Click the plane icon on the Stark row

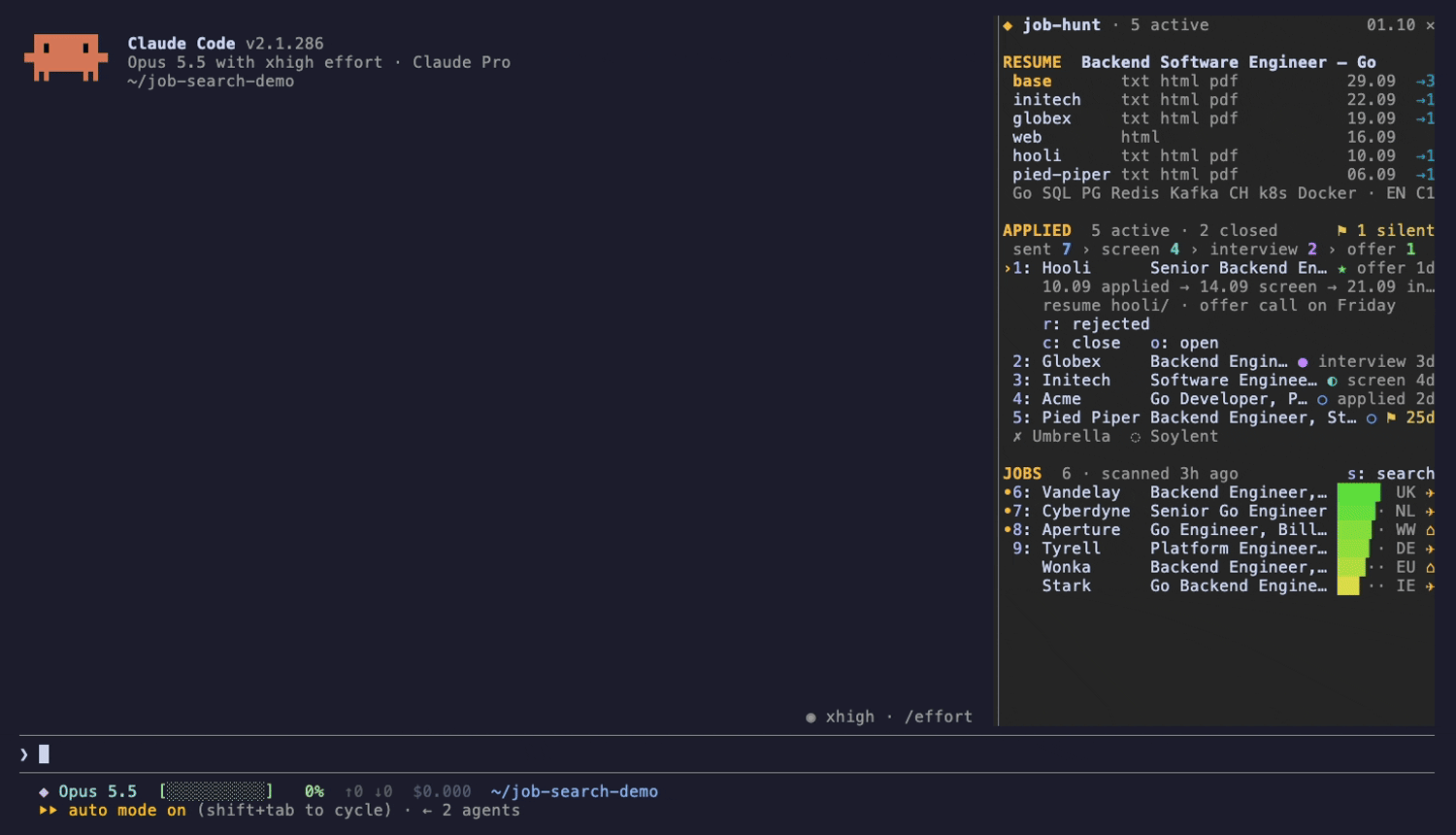coord(1430,586)
